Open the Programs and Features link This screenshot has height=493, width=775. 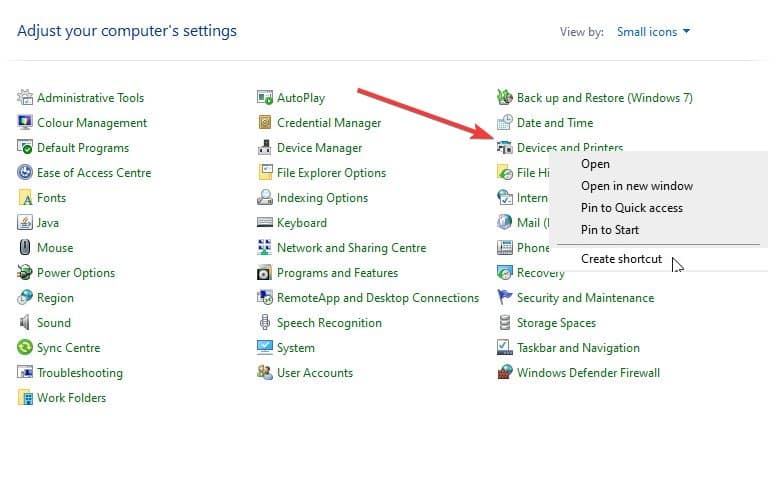point(337,272)
